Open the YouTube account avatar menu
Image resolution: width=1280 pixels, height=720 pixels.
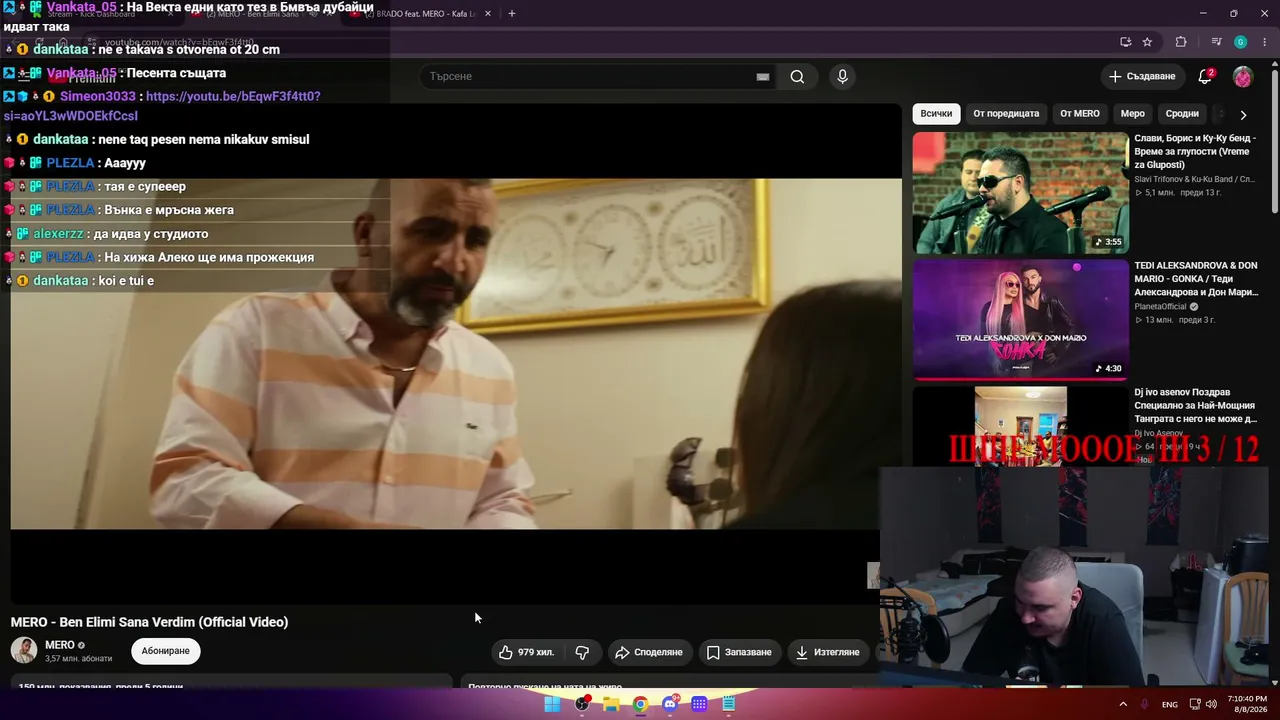pyautogui.click(x=1243, y=76)
